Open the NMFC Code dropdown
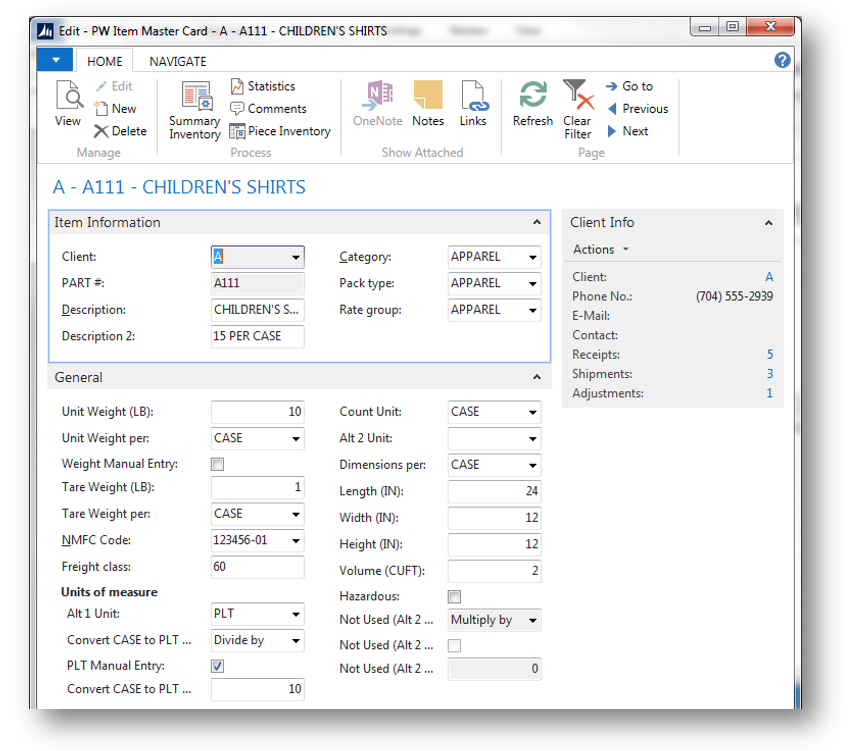Screen dimensions: 865x751 coord(296,541)
